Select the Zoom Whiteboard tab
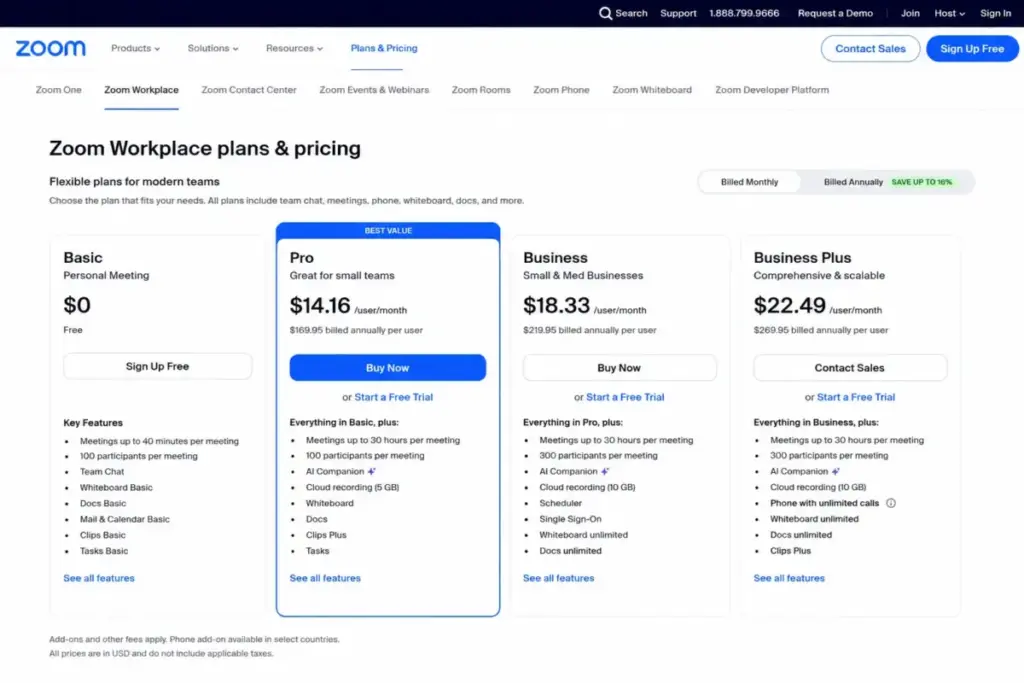 (652, 90)
